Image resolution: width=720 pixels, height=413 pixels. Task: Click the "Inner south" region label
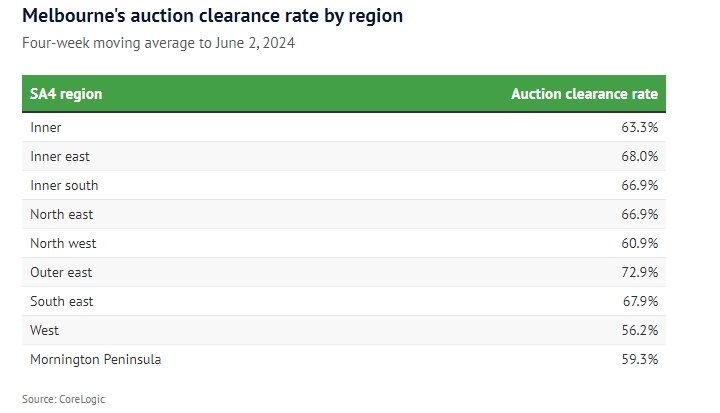pyautogui.click(x=64, y=186)
